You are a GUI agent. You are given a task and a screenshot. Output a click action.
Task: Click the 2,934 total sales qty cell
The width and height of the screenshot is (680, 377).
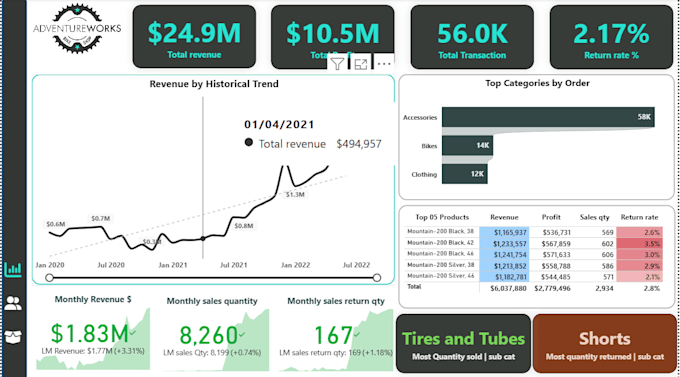point(604,288)
